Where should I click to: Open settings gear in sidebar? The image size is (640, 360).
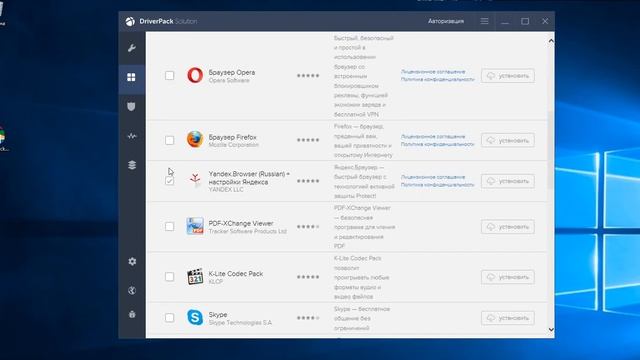click(x=132, y=261)
